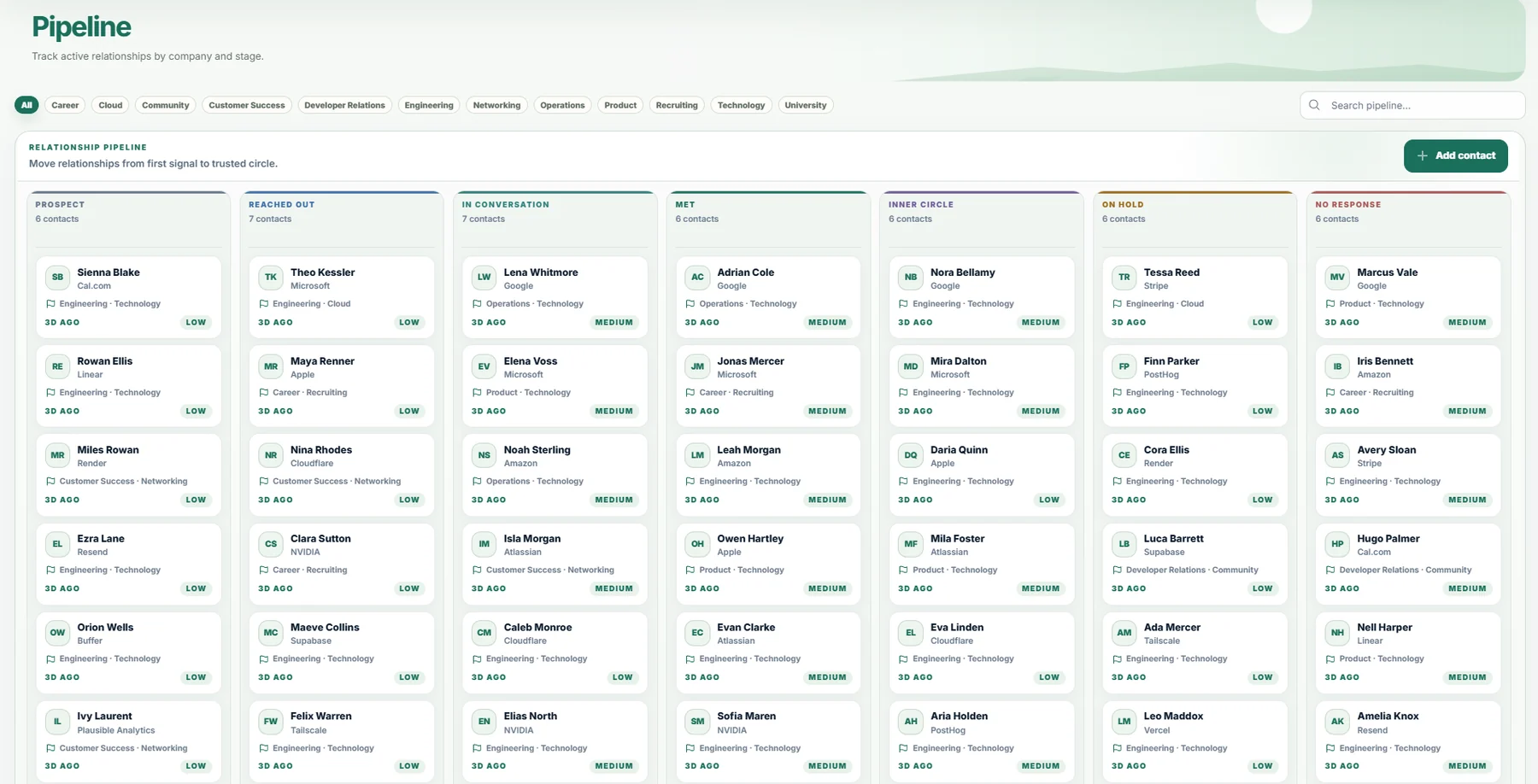Click LOW badge on Caleb Monroe's card
The image size is (1538, 784).
pos(622,677)
